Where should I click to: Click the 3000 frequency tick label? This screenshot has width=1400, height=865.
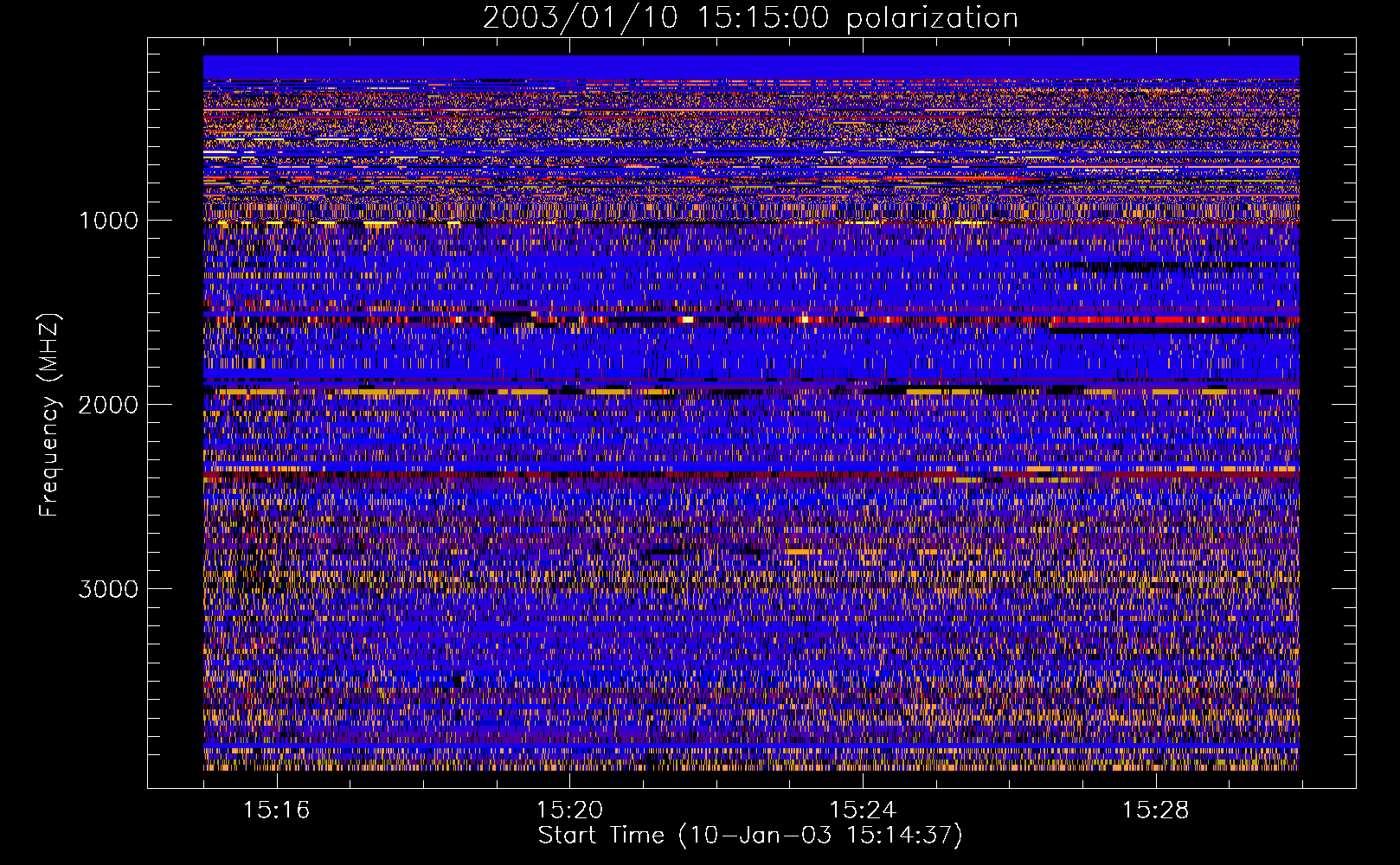108,589
